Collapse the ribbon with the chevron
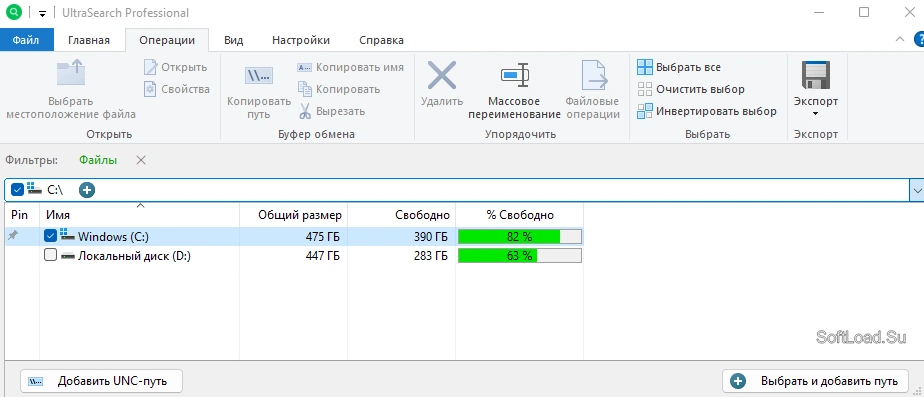This screenshot has width=924, height=397. pos(900,39)
